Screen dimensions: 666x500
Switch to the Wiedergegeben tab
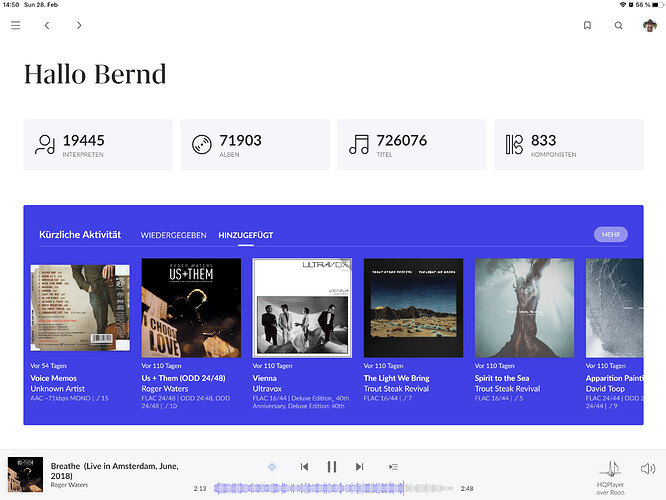coord(173,235)
